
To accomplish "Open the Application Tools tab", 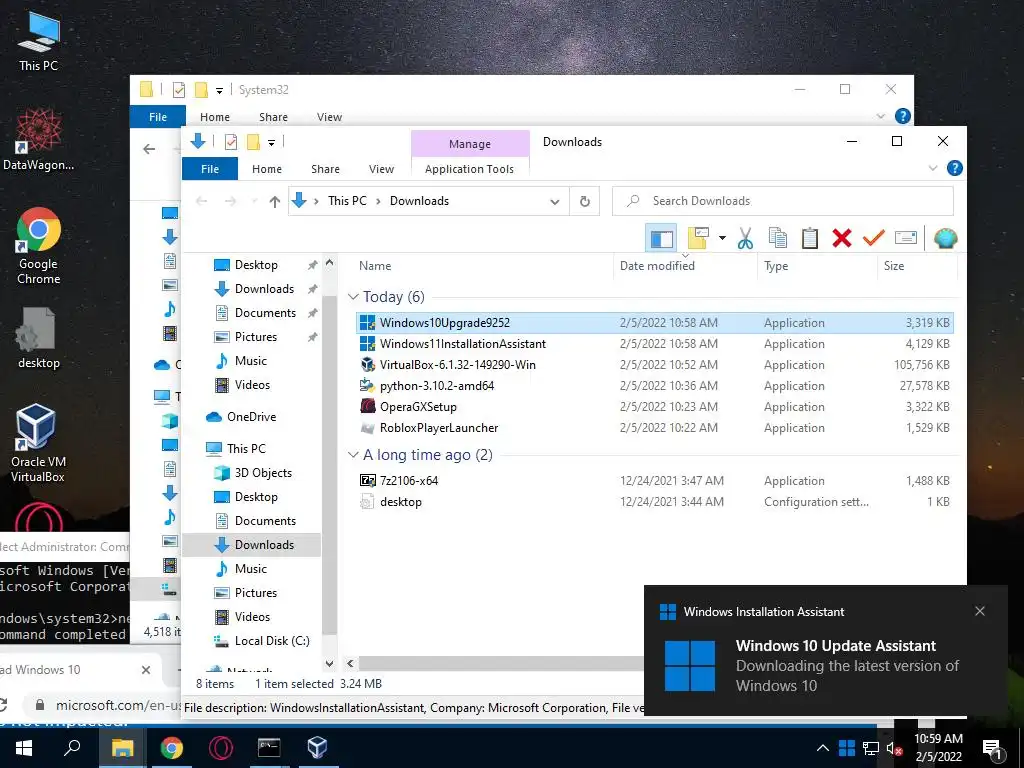I will click(469, 168).
